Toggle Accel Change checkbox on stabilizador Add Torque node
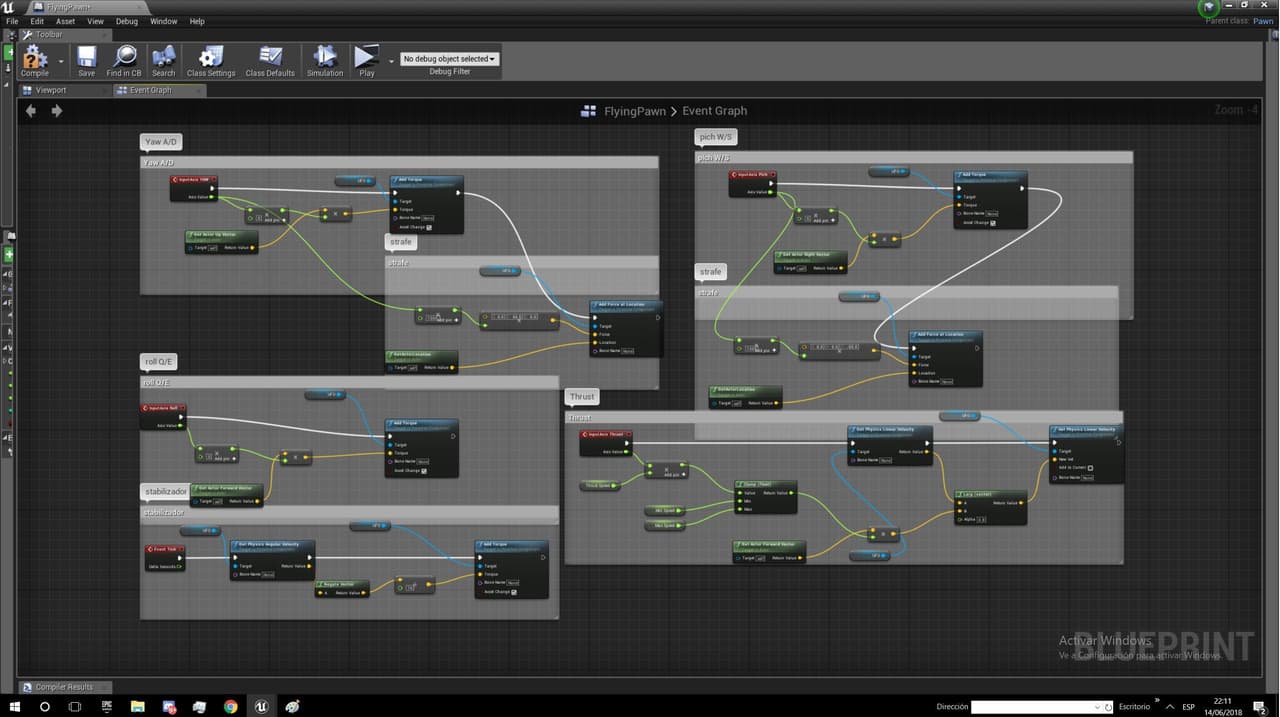The image size is (1280, 717). [x=514, y=591]
